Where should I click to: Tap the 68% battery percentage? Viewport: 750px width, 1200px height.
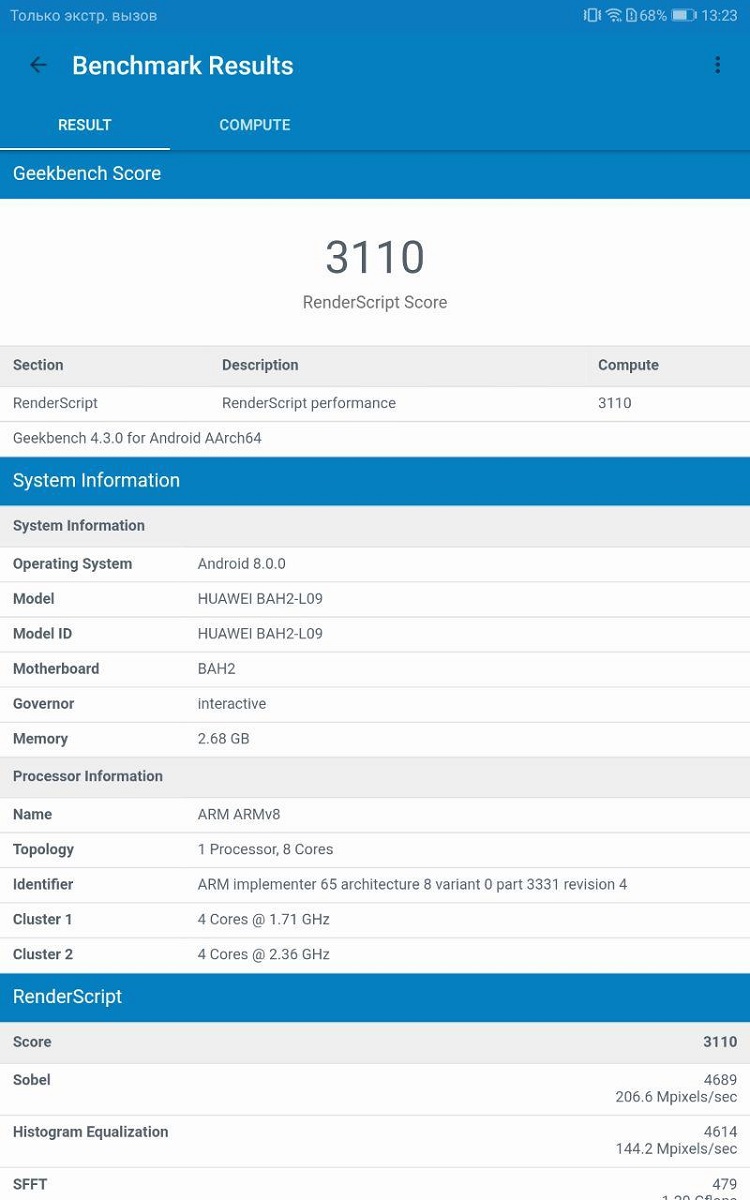653,15
